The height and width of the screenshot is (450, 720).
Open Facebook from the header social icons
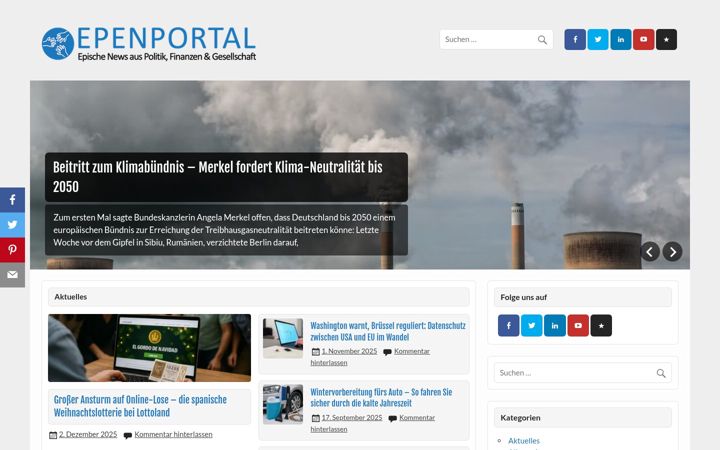point(575,39)
